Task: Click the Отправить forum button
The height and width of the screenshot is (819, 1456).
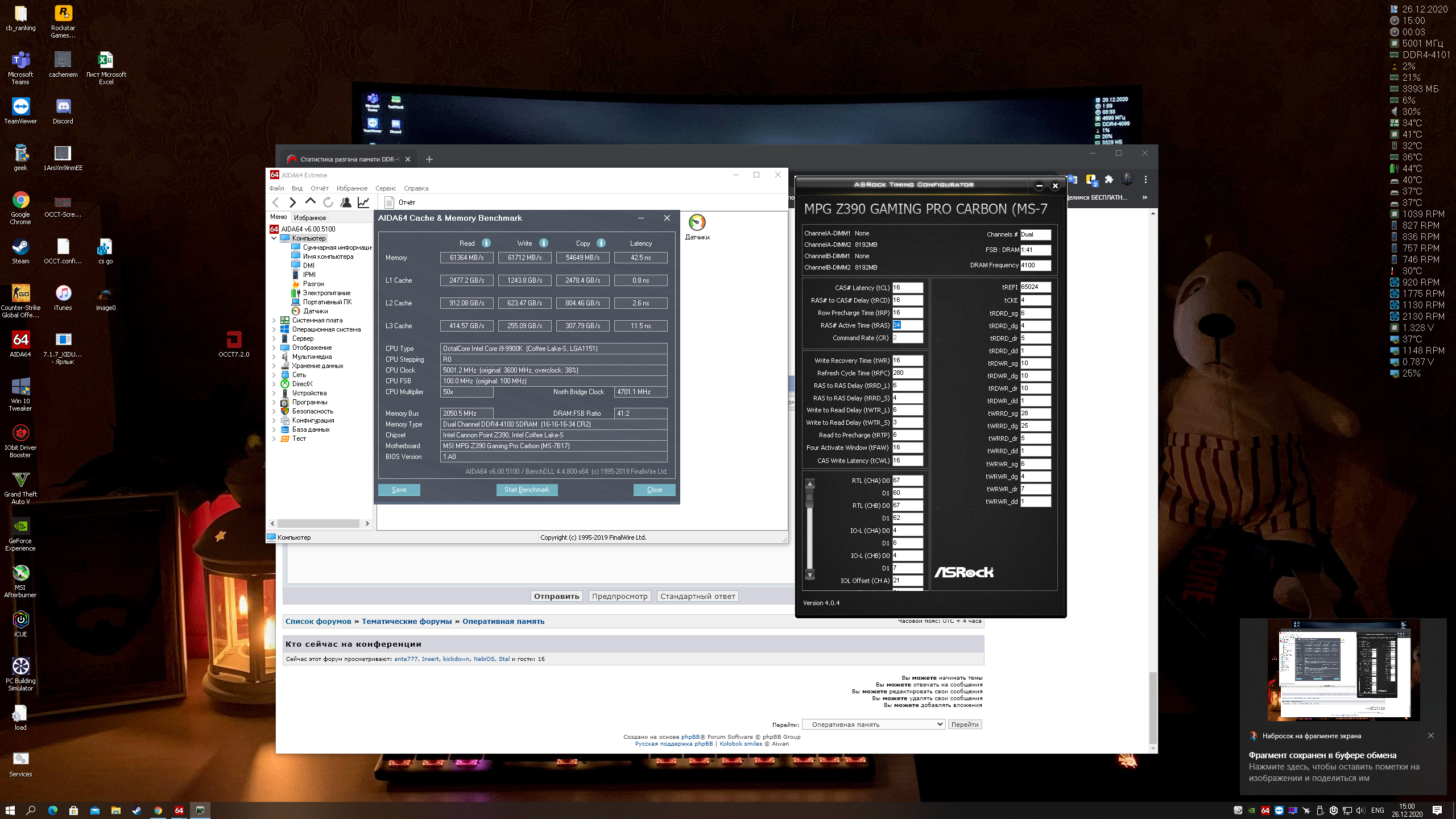Action: [x=556, y=596]
